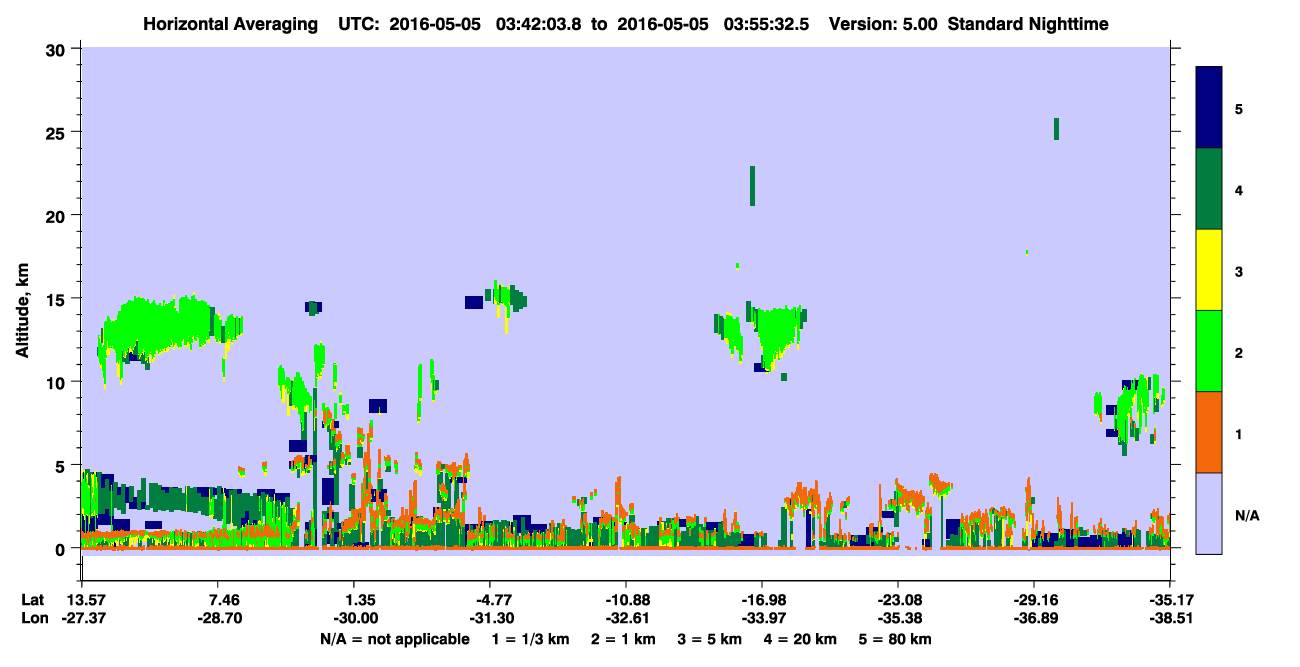Click the latitude value -23.08
The height and width of the screenshot is (667, 1300).
[x=897, y=600]
